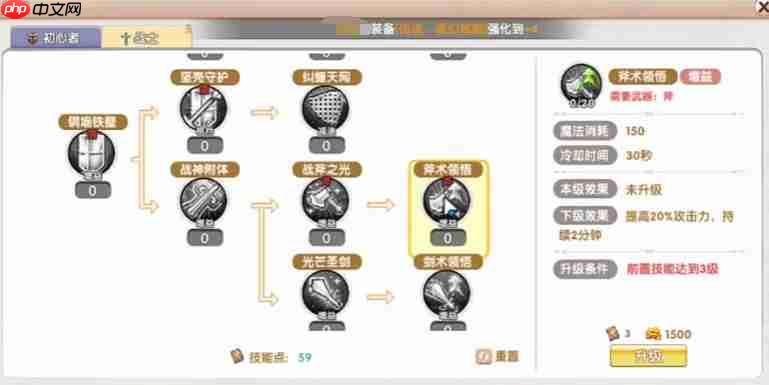Click the level counter under the highlighted 斧术领悟
The image size is (769, 385).
(x=448, y=238)
